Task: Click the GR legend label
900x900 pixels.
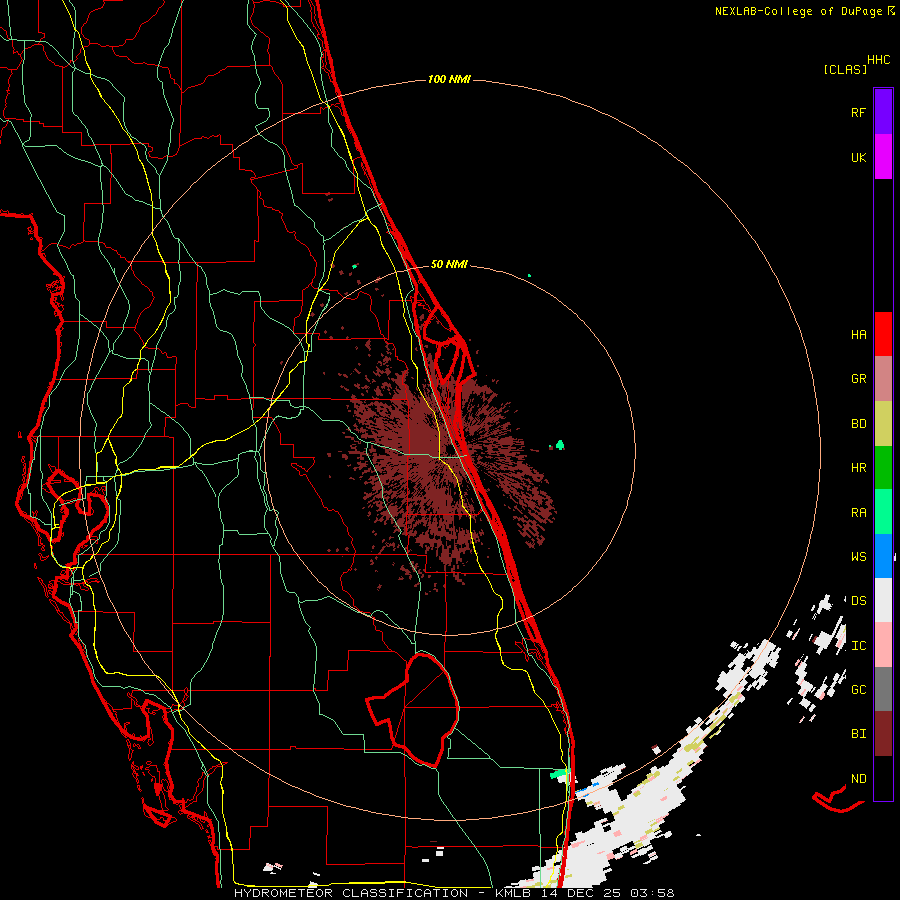Action: (x=858, y=379)
